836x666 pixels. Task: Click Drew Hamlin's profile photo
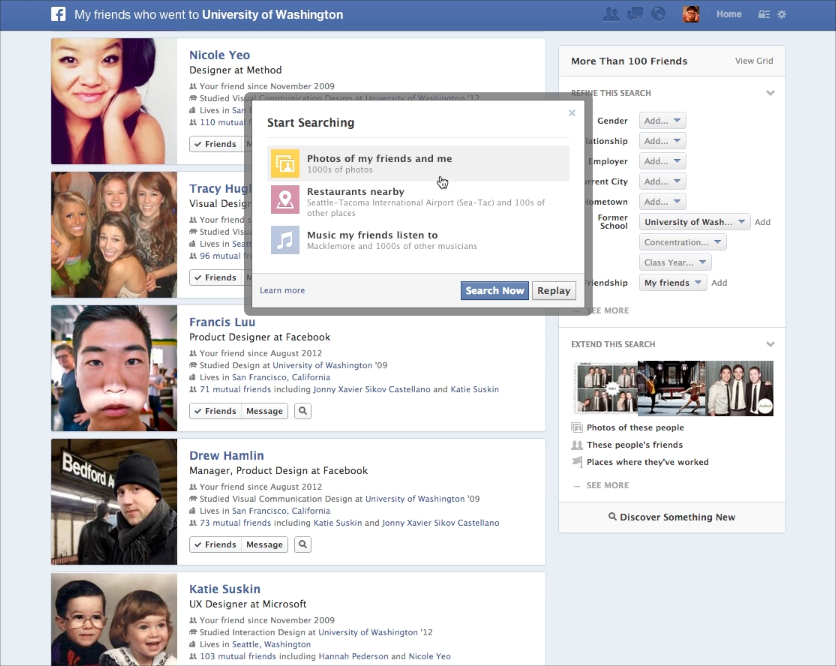point(114,502)
